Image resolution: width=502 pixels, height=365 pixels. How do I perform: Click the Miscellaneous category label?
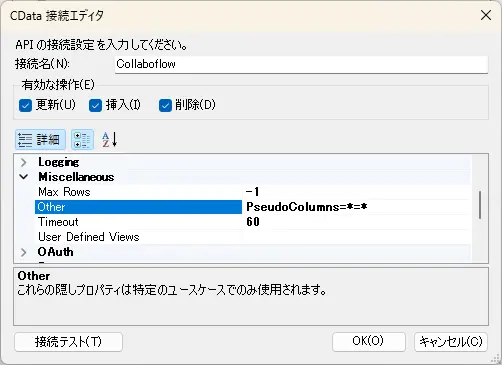pos(76,177)
